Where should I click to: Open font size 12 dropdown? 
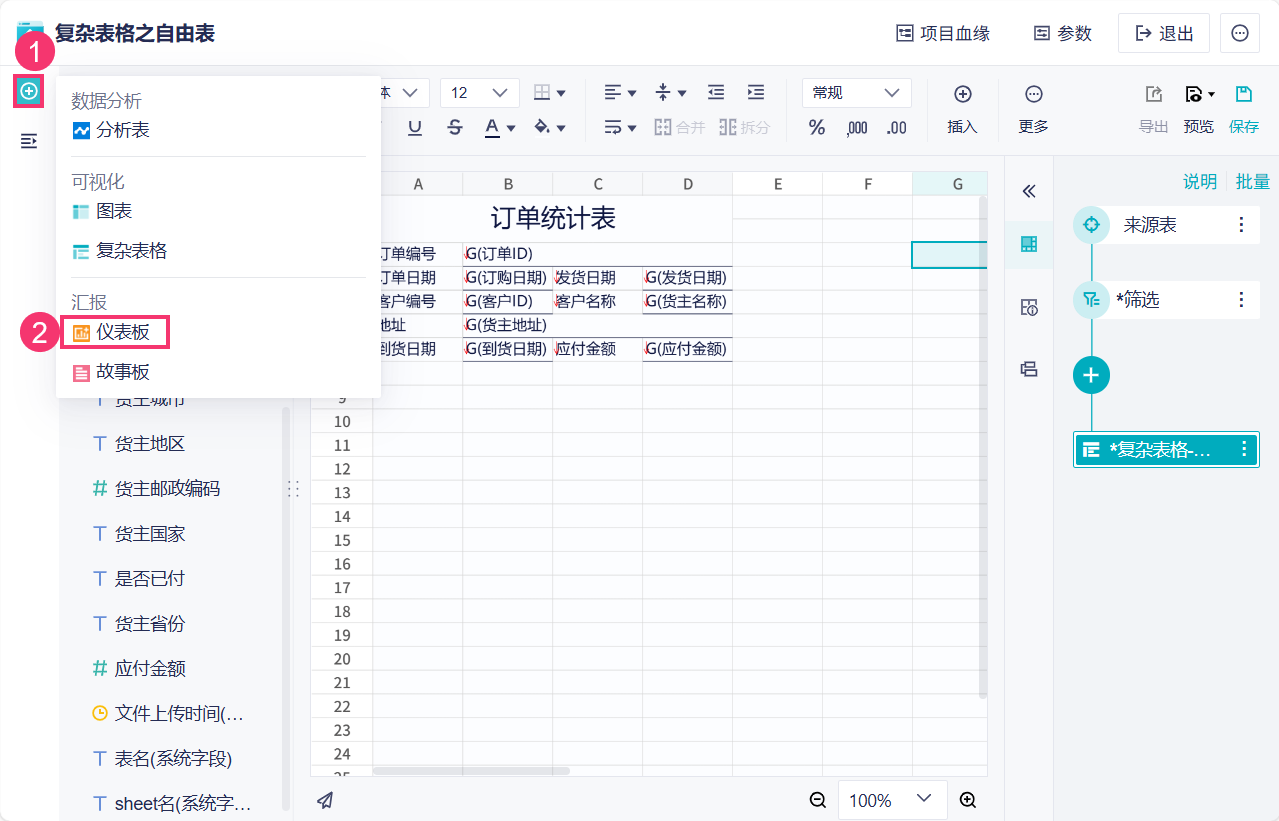coord(480,93)
